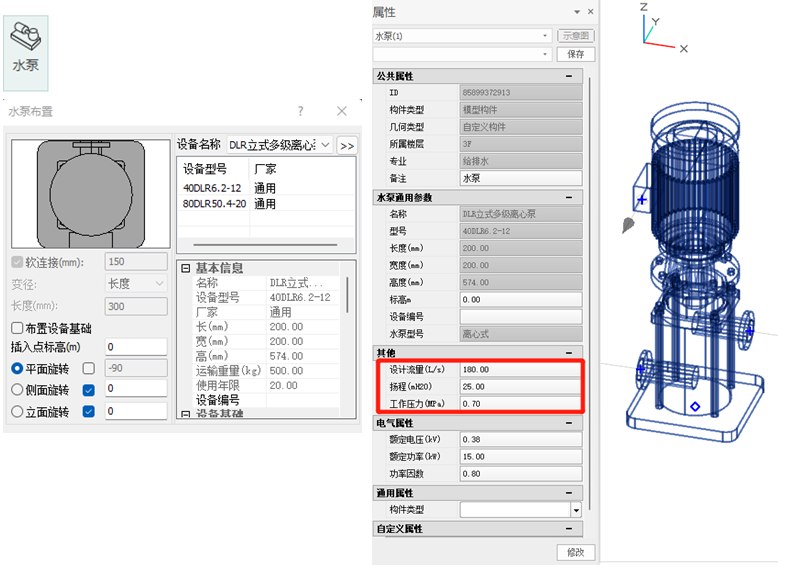The width and height of the screenshot is (786, 570).
Task: Click the 属性 panel vertical scrollbar
Action: click(x=590, y=293)
